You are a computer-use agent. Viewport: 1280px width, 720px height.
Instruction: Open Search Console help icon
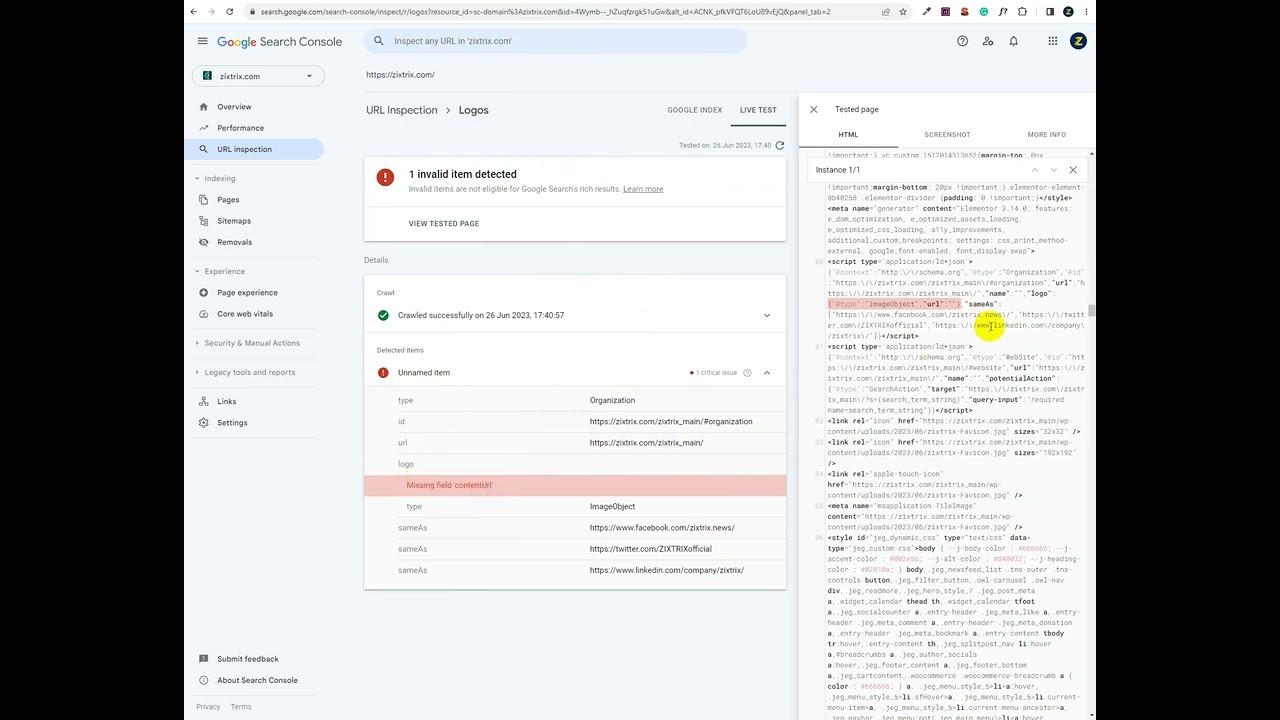tap(962, 41)
